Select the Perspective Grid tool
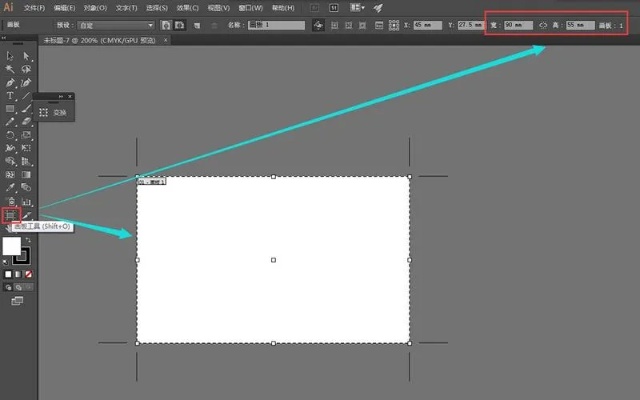This screenshot has height=400, width=640. coord(26,161)
